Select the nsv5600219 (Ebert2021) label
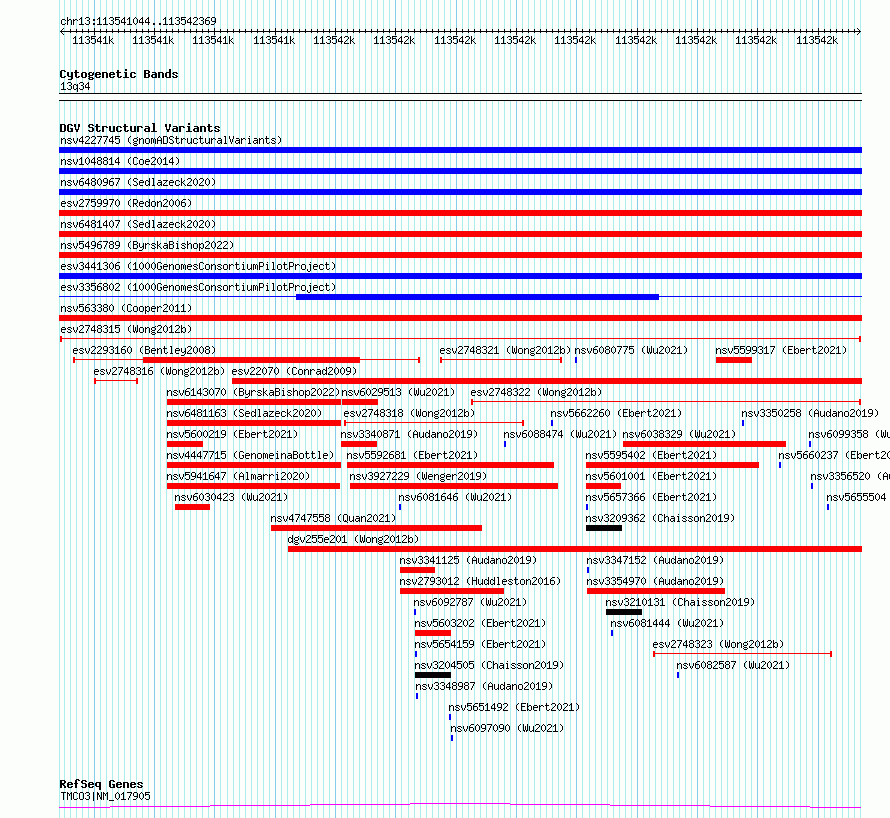The width and height of the screenshot is (890, 818). tap(232, 434)
